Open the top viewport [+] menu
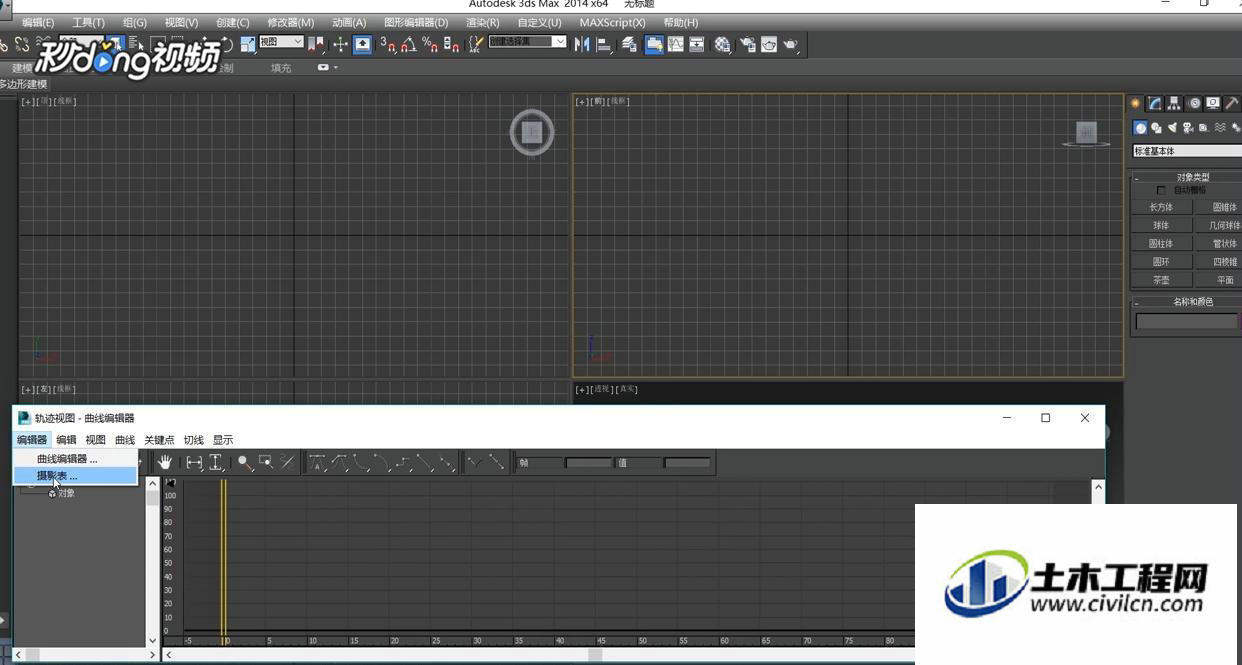This screenshot has width=1242, height=665. coord(28,101)
